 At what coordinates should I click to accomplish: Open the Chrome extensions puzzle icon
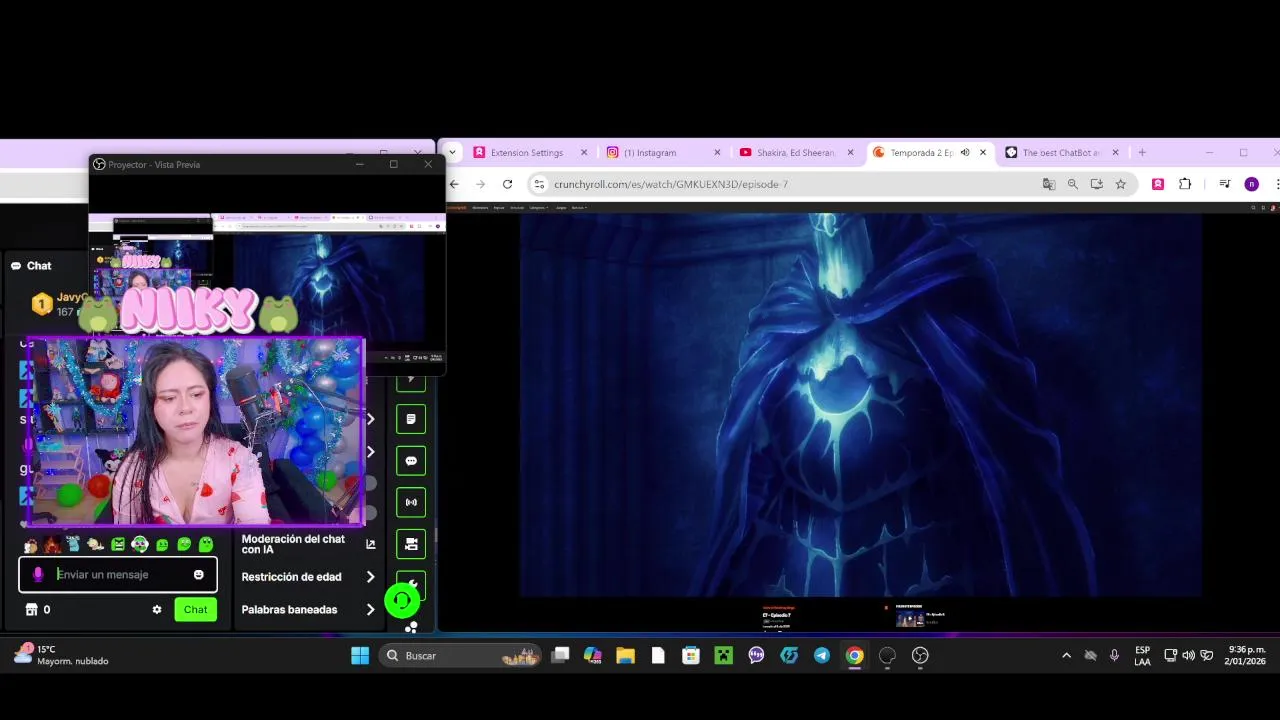click(1185, 184)
